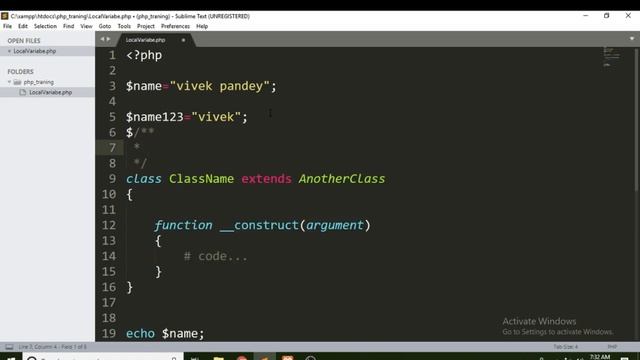
Task: Open the File menu
Action: coord(7,26)
